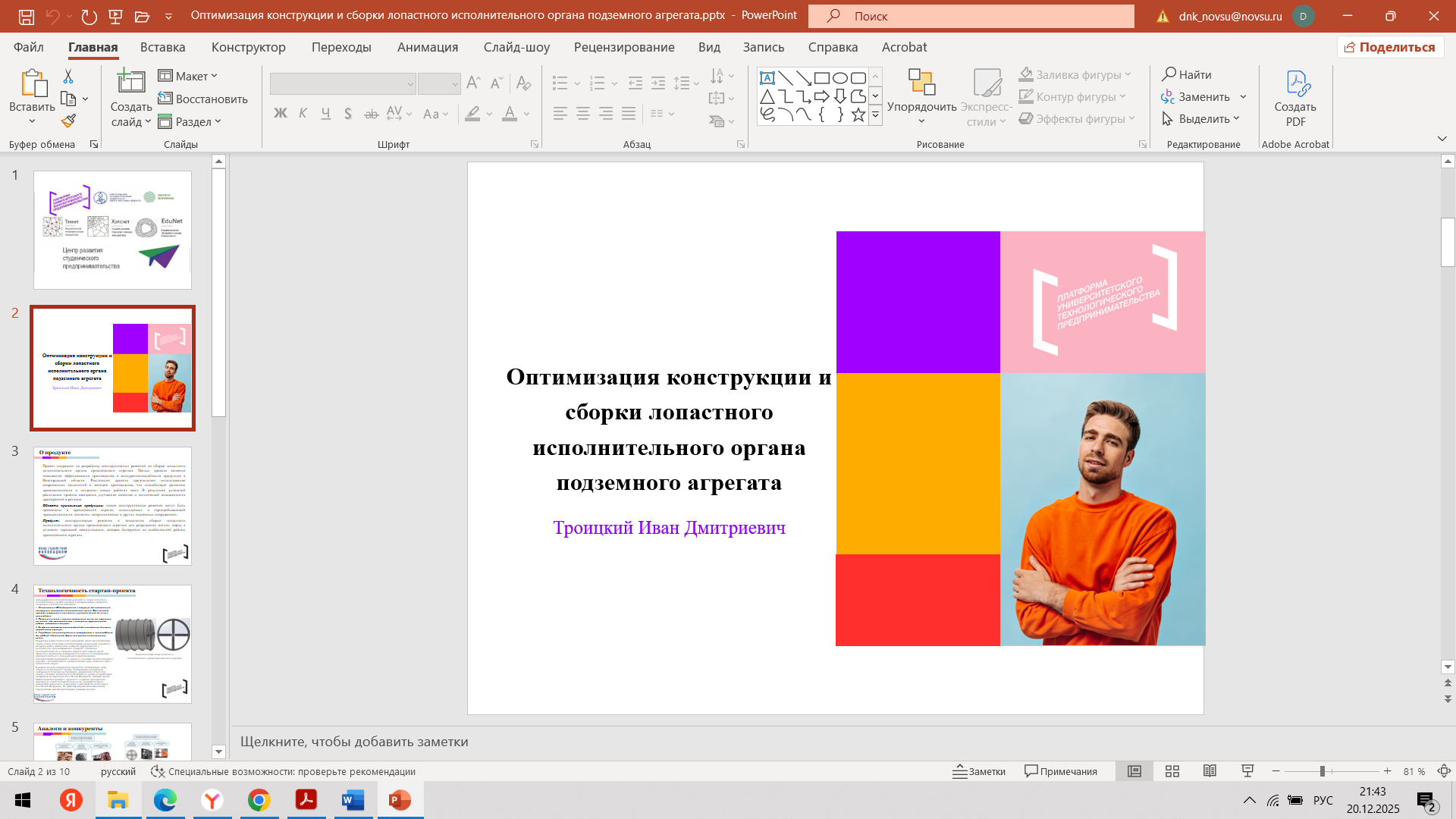This screenshot has width=1456, height=819.
Task: Start slideshow from the status bar icon
Action: point(1247,771)
